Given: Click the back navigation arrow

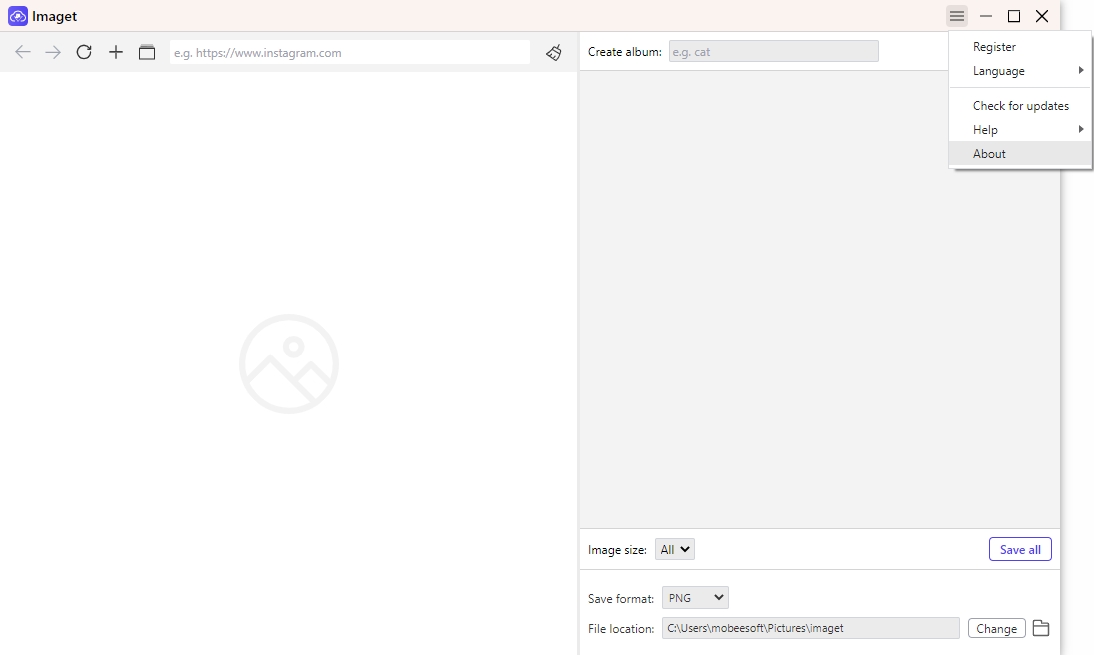Looking at the screenshot, I should (22, 52).
